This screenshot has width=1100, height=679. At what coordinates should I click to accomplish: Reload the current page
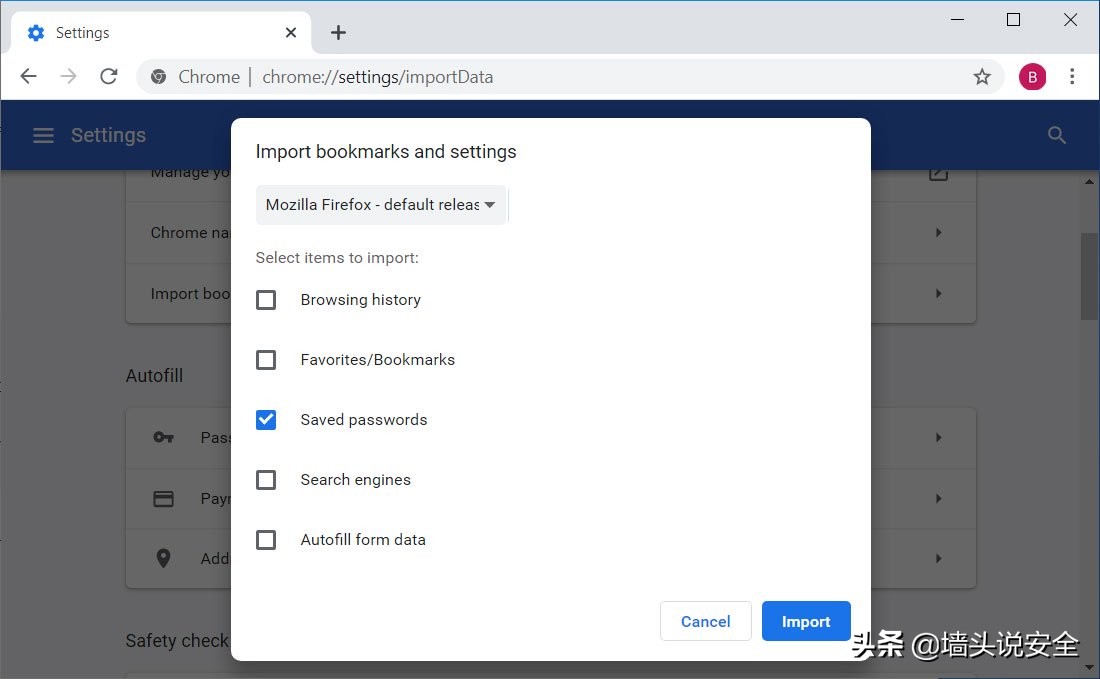109,76
